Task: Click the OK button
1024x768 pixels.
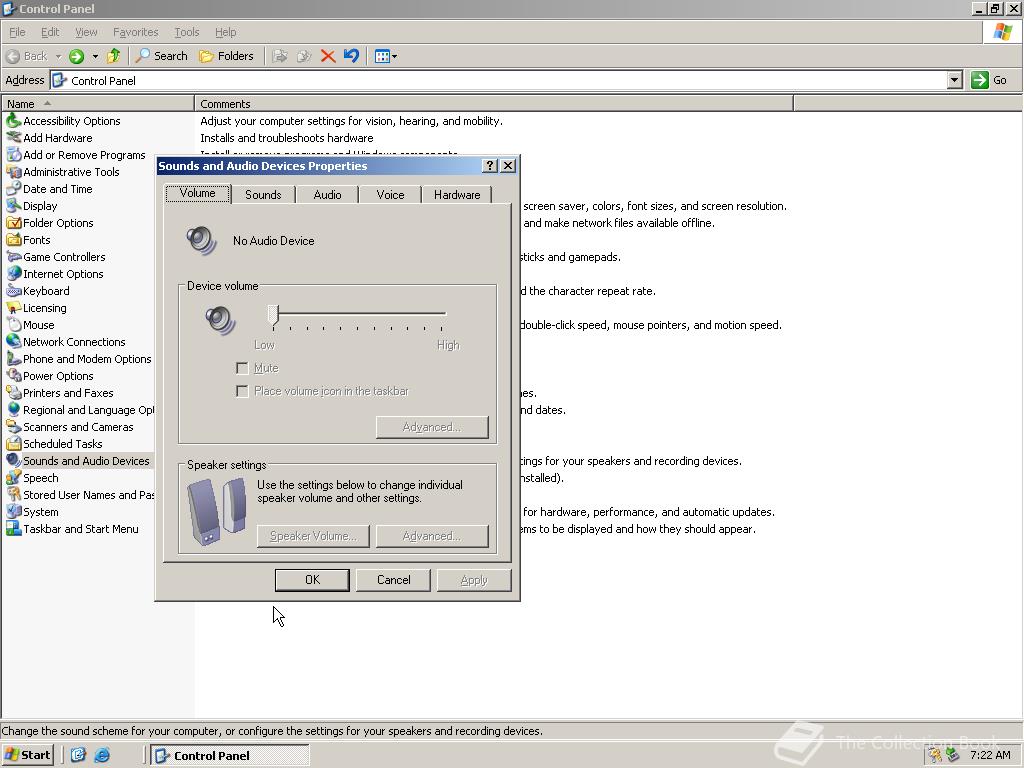Action: tap(312, 580)
